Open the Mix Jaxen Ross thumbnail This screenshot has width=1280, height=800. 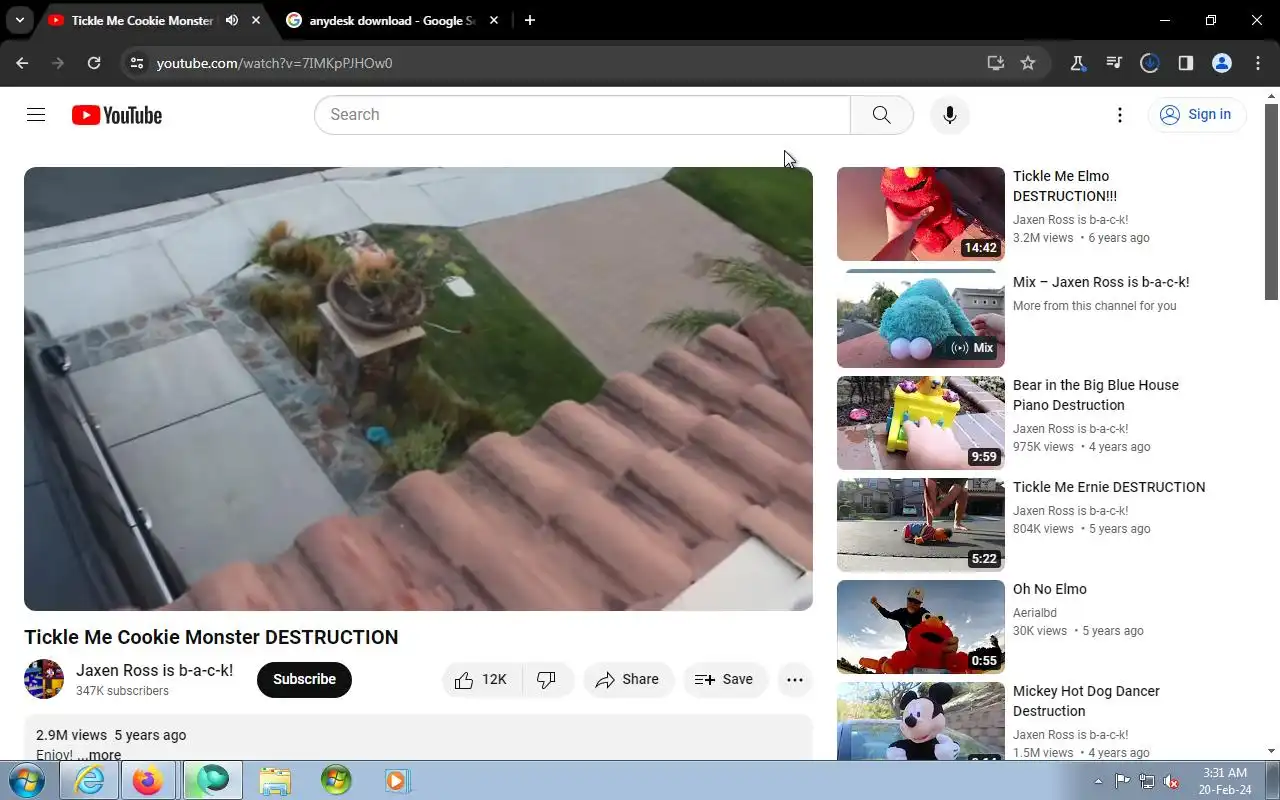(x=921, y=320)
